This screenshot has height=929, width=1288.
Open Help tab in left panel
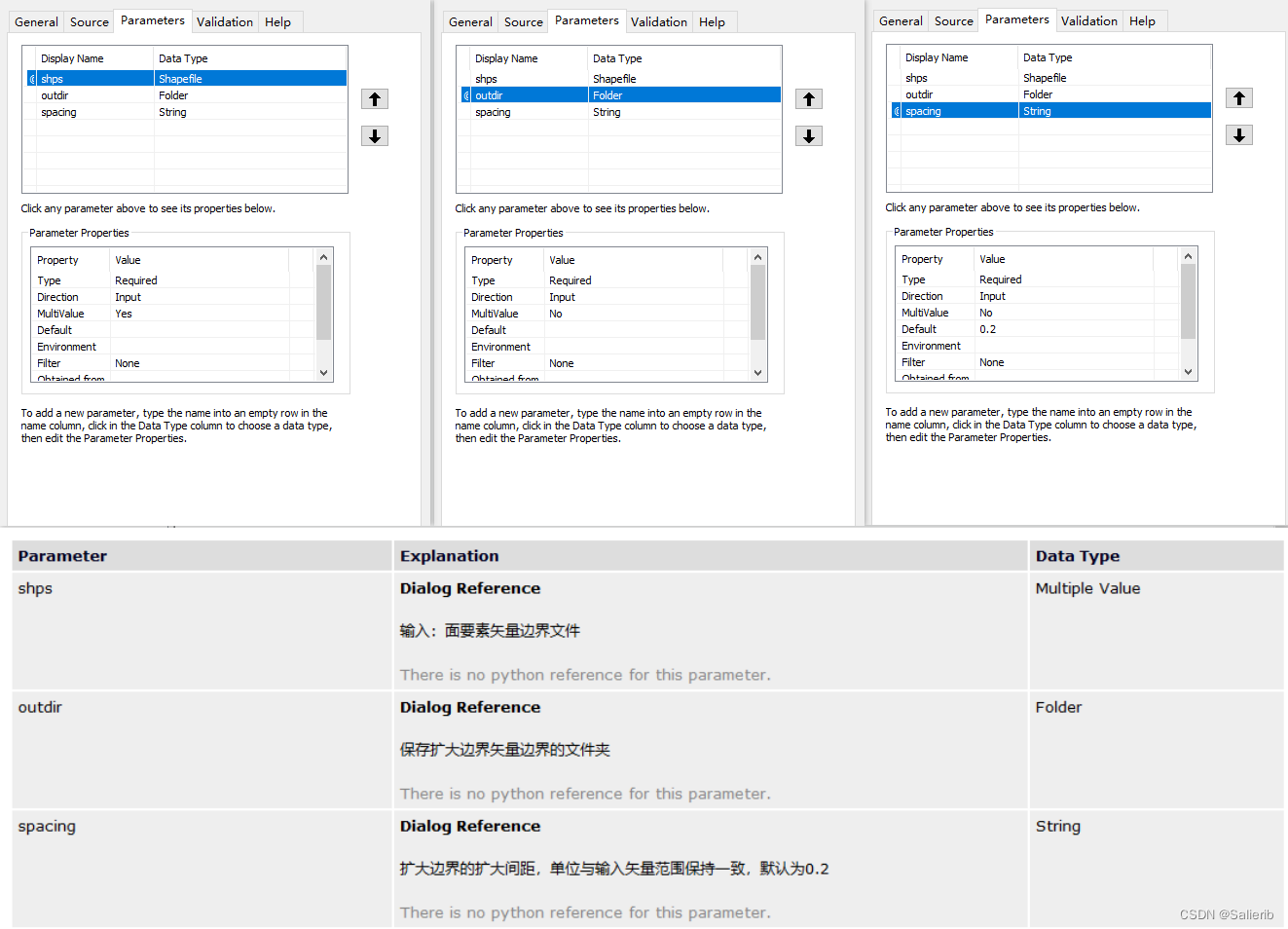pos(278,21)
